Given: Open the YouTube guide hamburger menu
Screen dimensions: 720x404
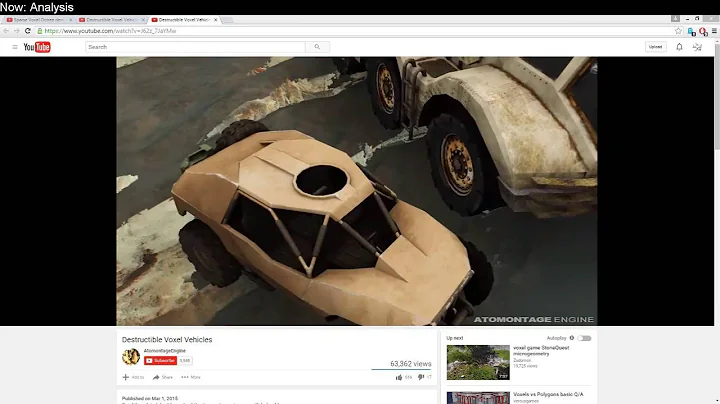Looking at the screenshot, I should coord(15,47).
